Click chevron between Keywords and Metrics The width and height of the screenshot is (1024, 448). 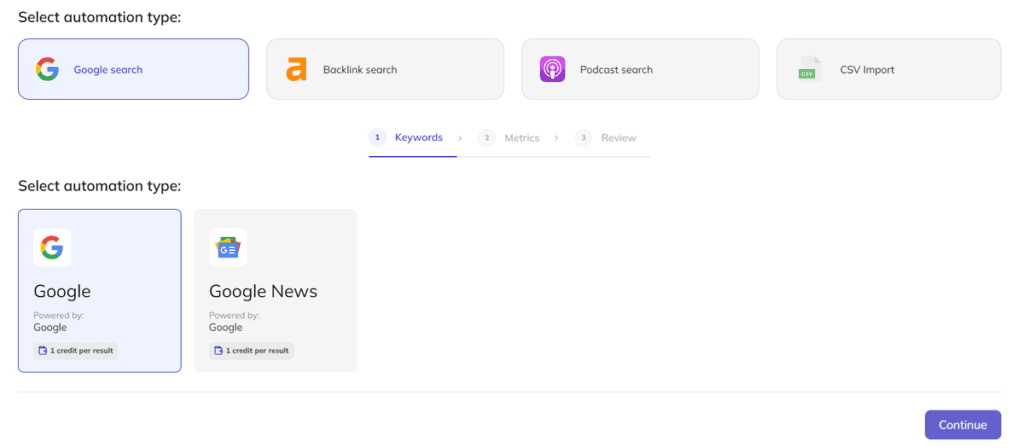click(460, 138)
